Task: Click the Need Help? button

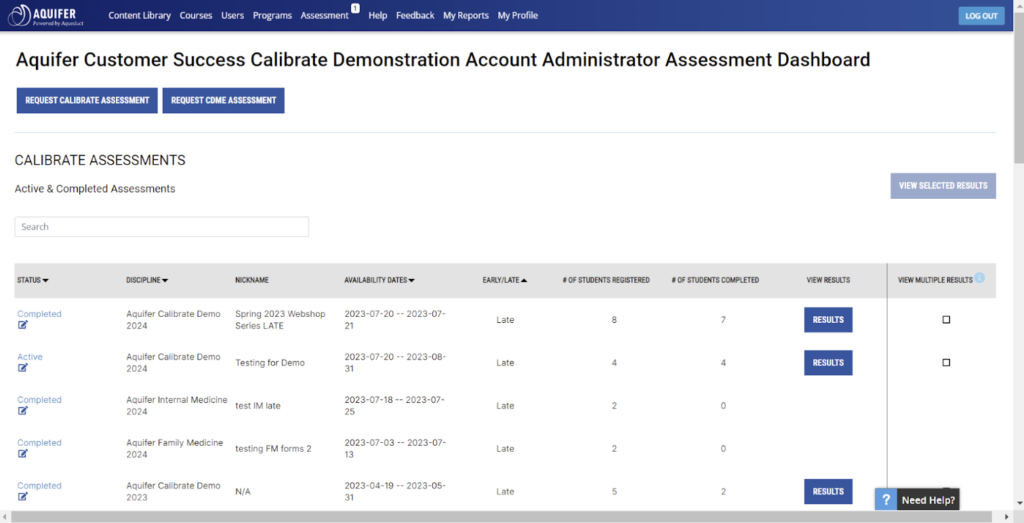Action: pyautogui.click(x=928, y=500)
